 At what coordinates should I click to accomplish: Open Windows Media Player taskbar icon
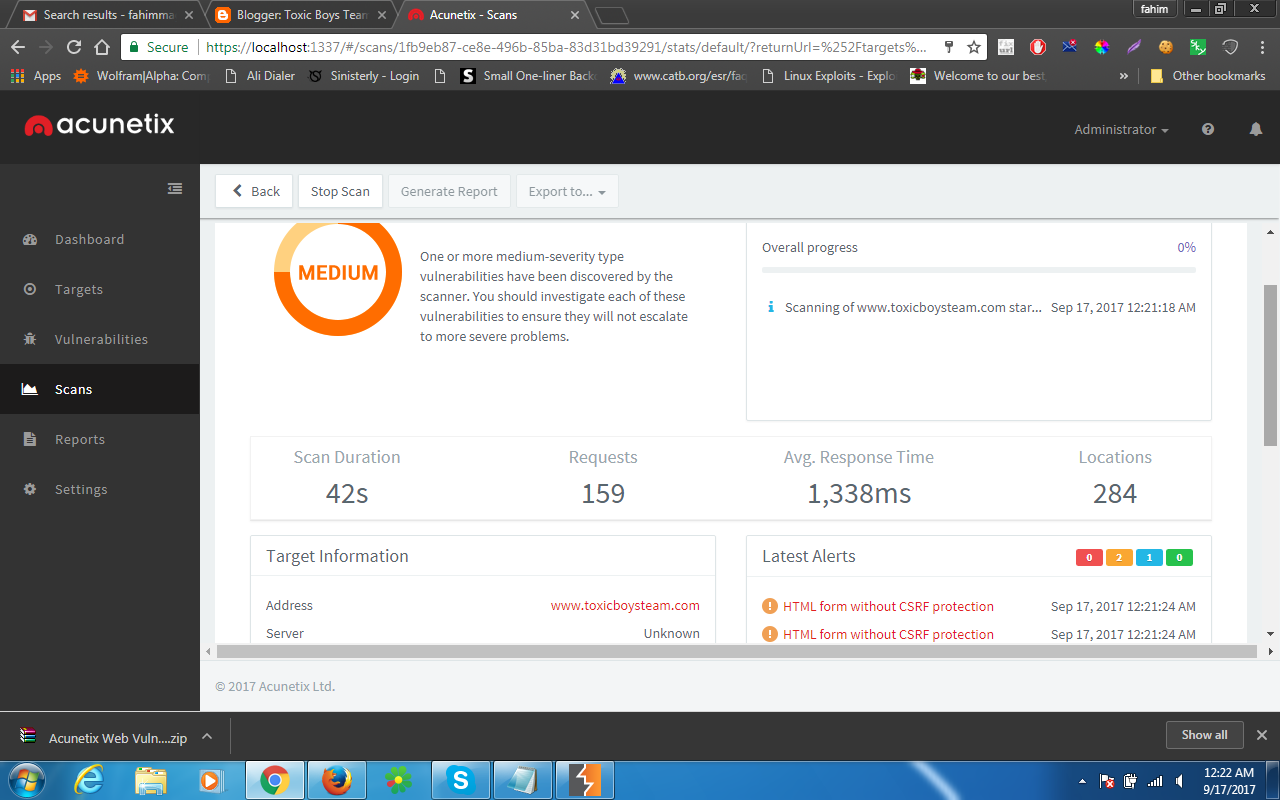click(211, 780)
